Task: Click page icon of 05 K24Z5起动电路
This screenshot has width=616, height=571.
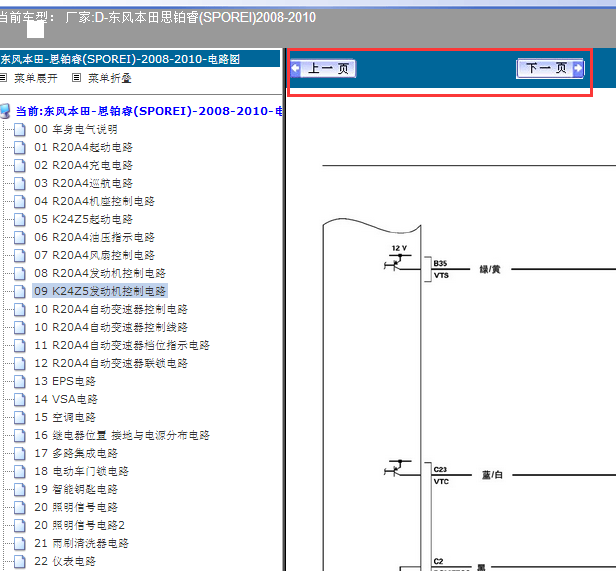Action: point(20,219)
